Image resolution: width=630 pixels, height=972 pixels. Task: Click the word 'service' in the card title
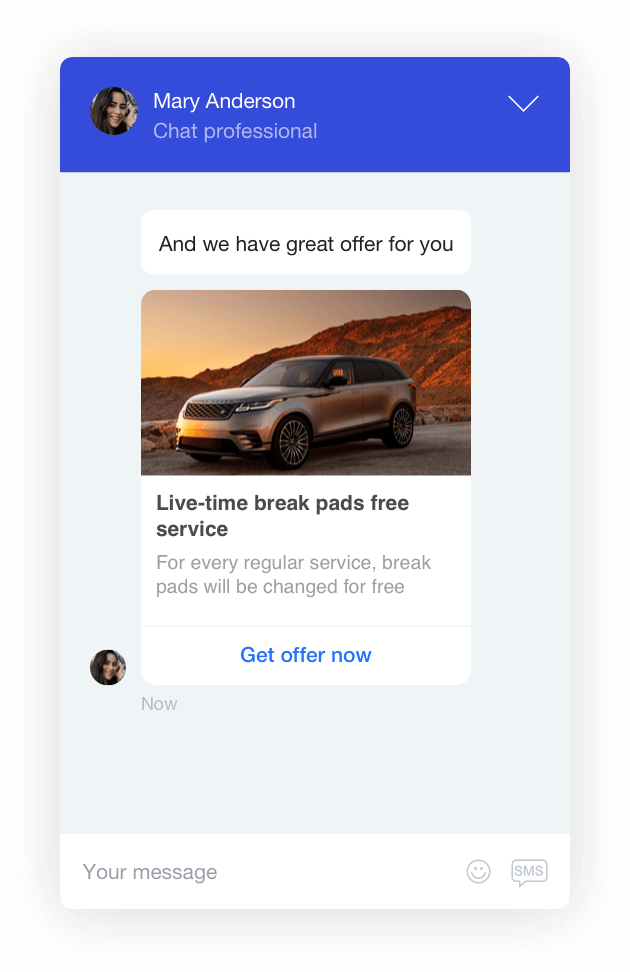point(192,529)
